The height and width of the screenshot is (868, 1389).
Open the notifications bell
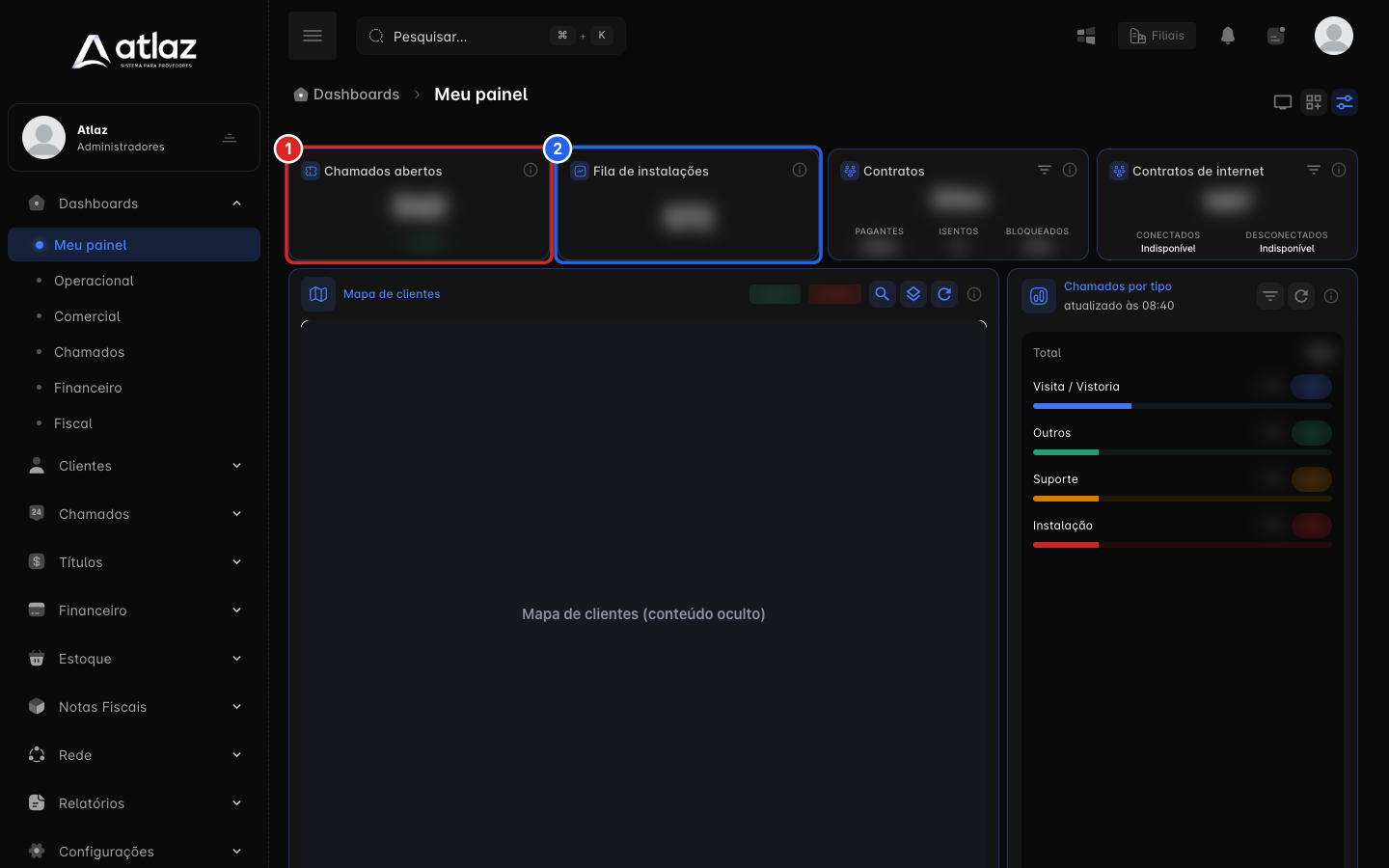point(1228,36)
